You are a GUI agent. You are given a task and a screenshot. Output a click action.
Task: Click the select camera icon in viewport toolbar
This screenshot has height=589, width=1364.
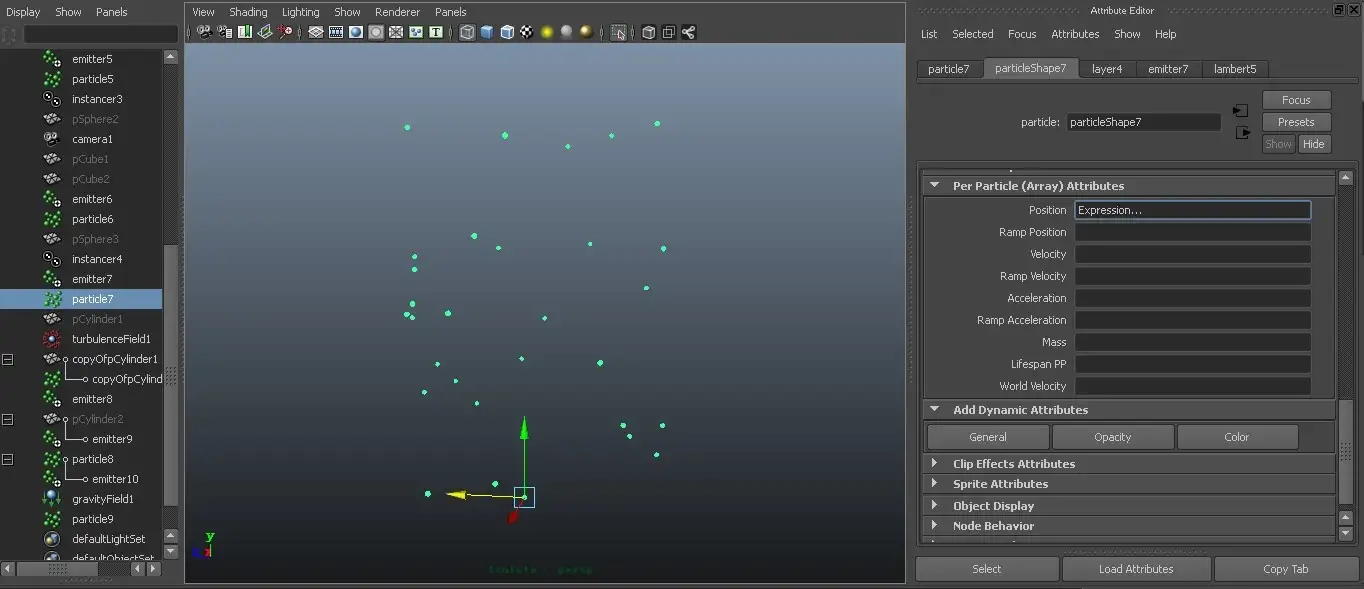coord(205,32)
